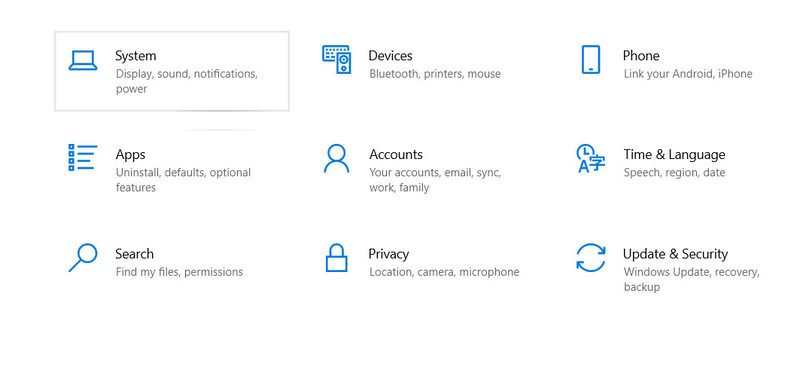Click the Privacy padlock icon
Screen dimensions: 800x373
click(x=337, y=257)
